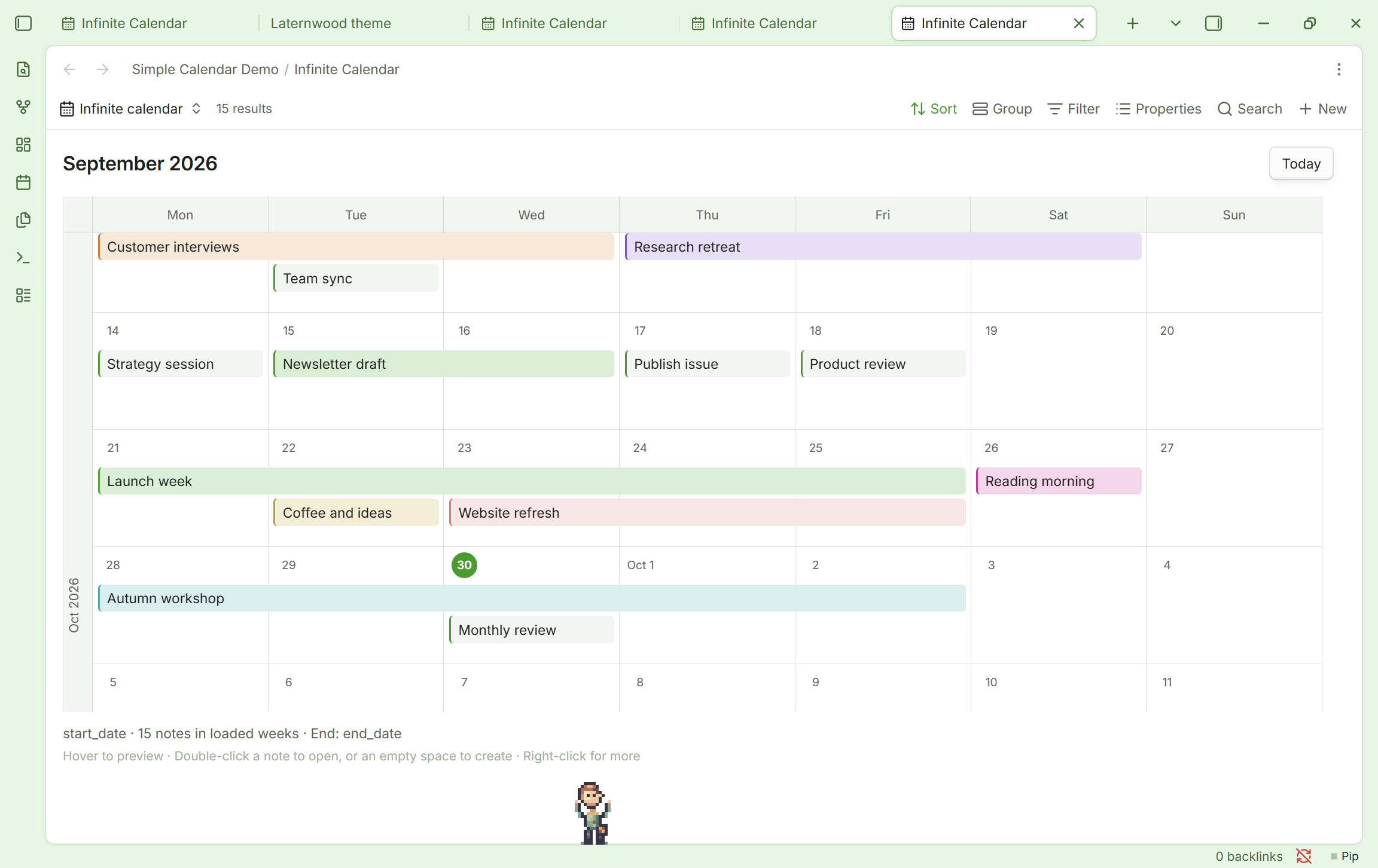Click the Oct 1 date label

pos(641,565)
